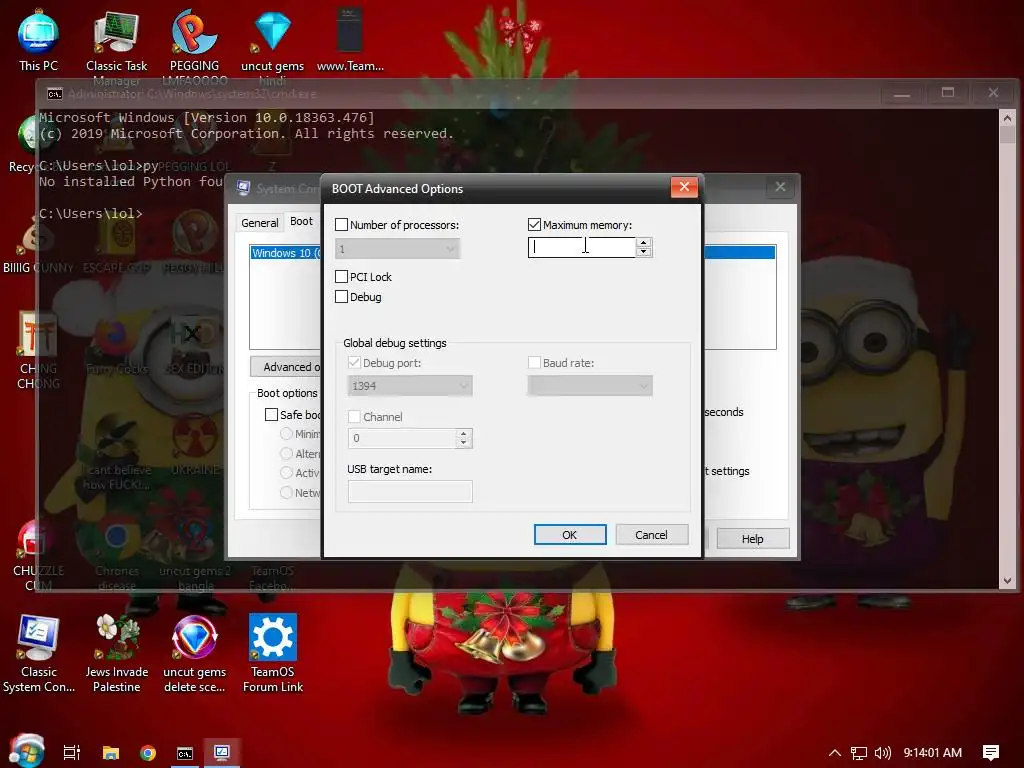Screen dimensions: 1024x768
Task: Click the Windows Start button
Action: [27, 752]
